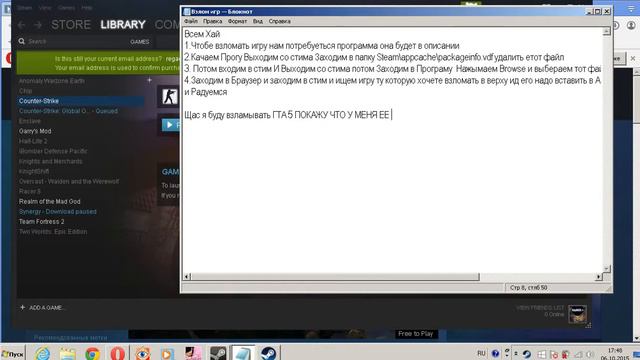Open the Справка menu in Notepad
Screen dimensions: 640x360
[x=280, y=21]
